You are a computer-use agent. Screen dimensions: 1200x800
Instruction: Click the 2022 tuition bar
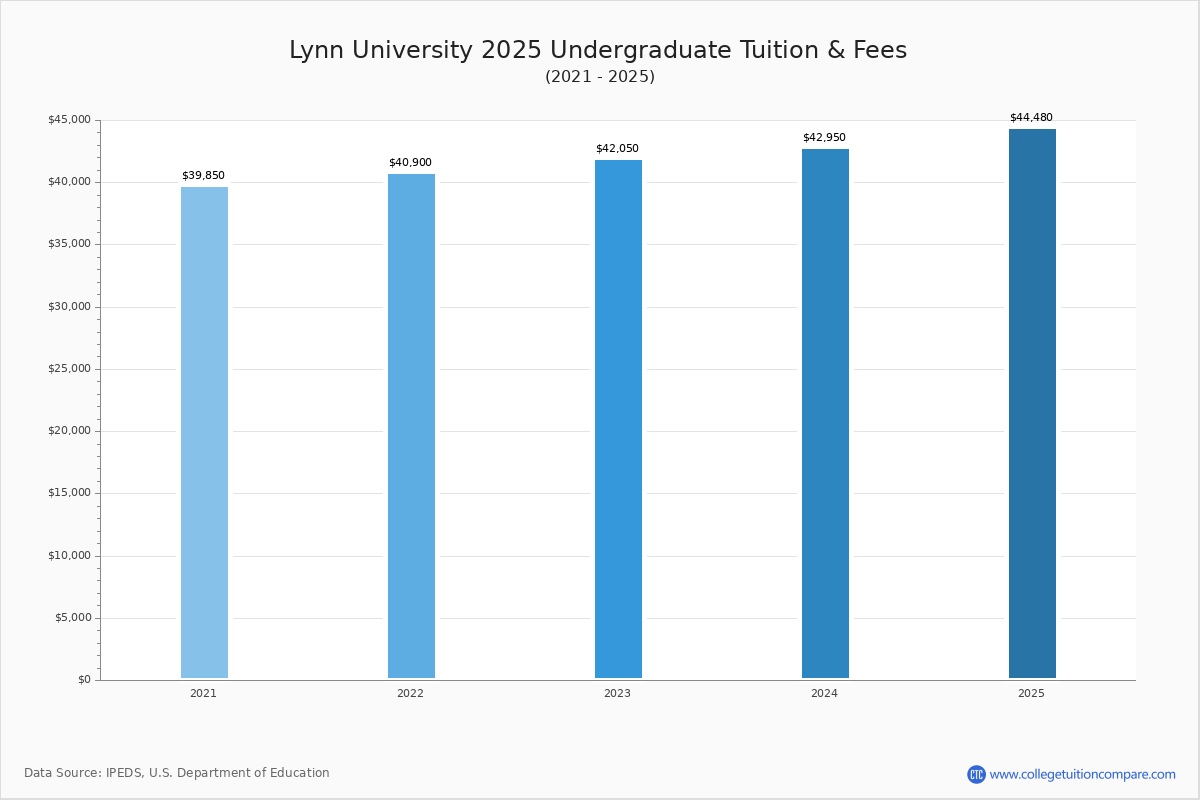411,426
